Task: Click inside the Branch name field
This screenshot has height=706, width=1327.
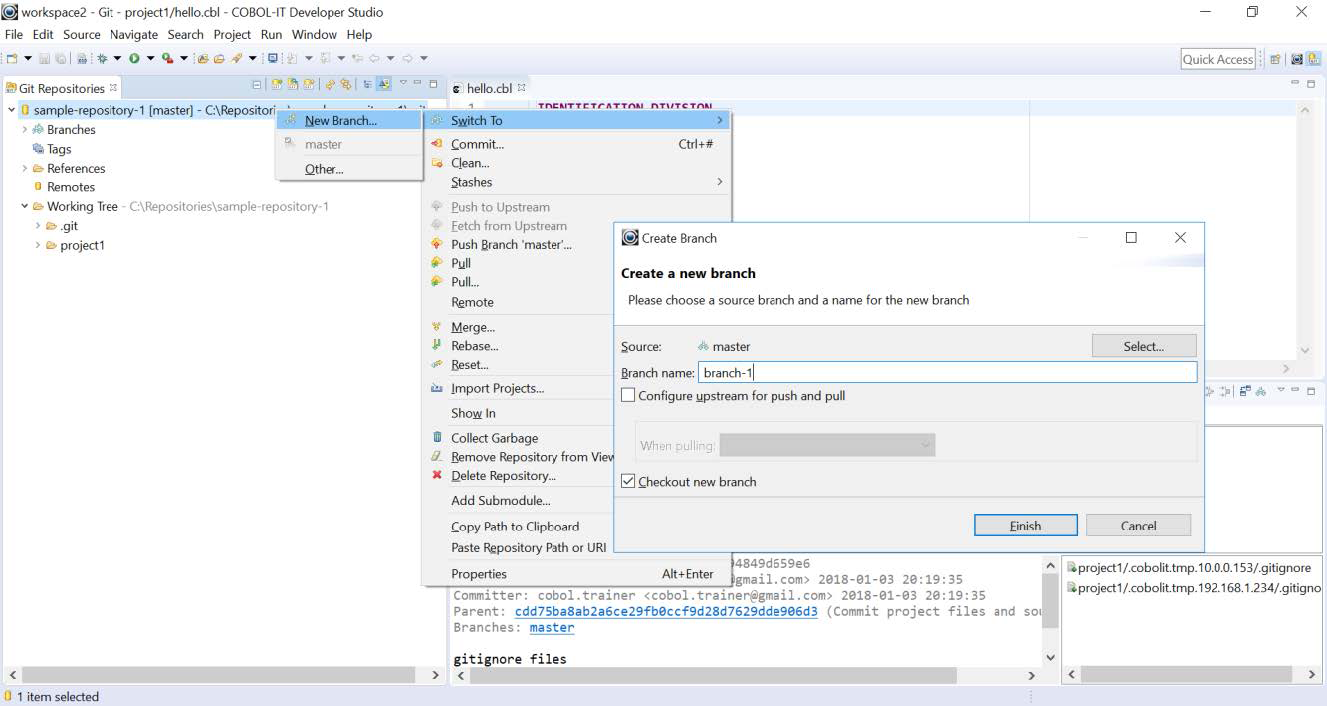Action: point(900,371)
